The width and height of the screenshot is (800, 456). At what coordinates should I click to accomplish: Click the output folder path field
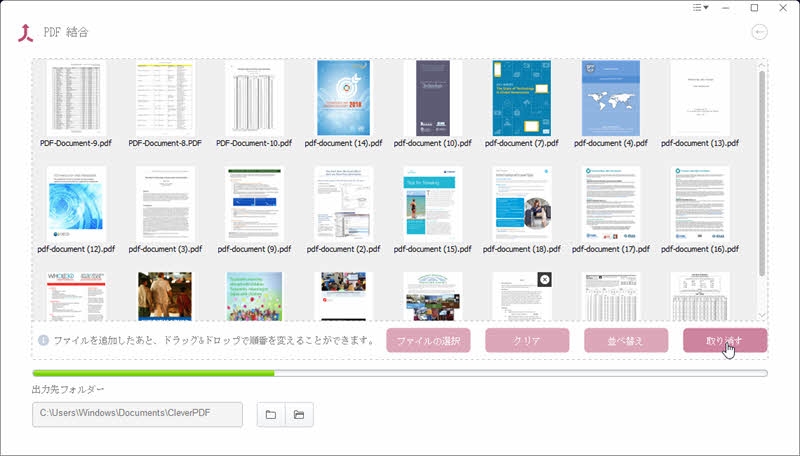pyautogui.click(x=137, y=414)
